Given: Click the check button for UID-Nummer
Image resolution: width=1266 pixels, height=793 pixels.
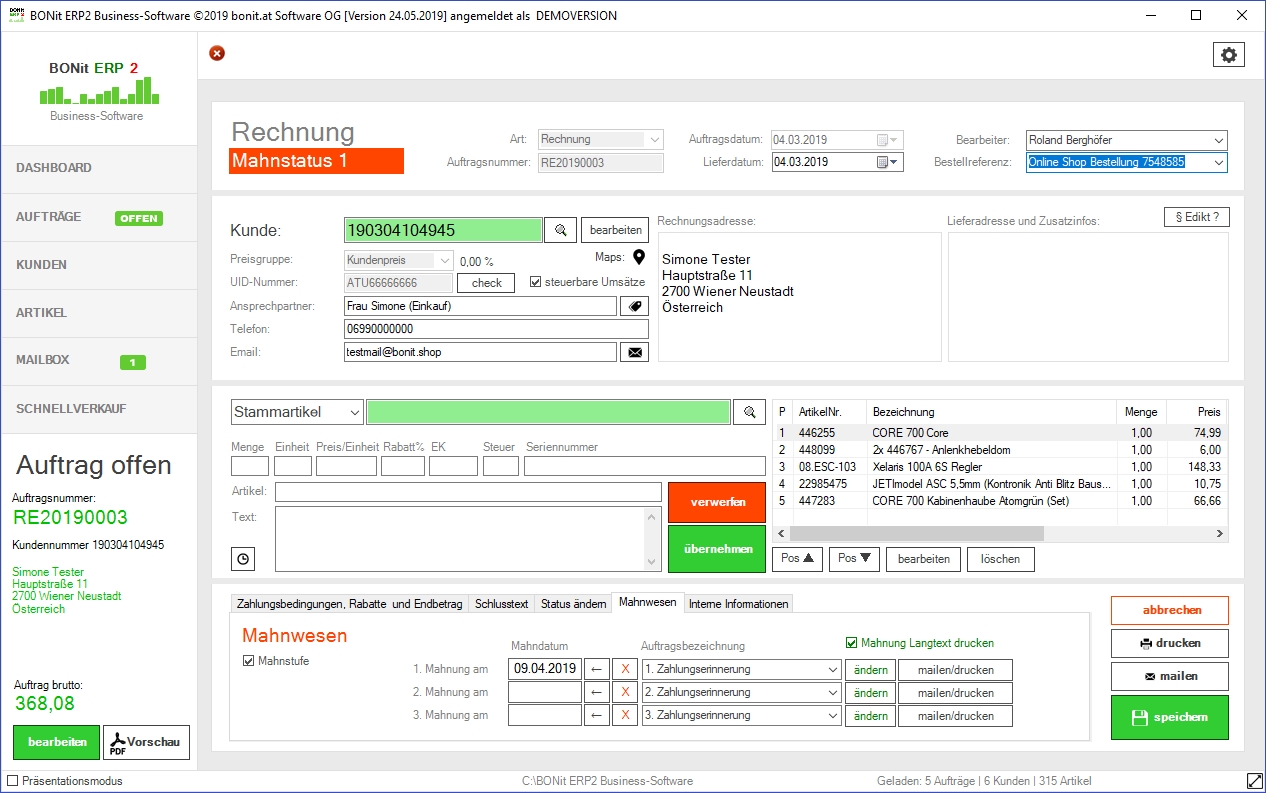Looking at the screenshot, I should click(x=487, y=283).
